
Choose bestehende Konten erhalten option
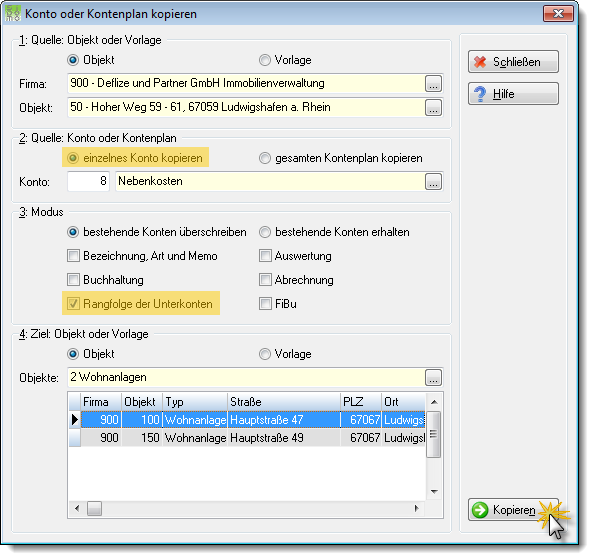[x=265, y=232]
